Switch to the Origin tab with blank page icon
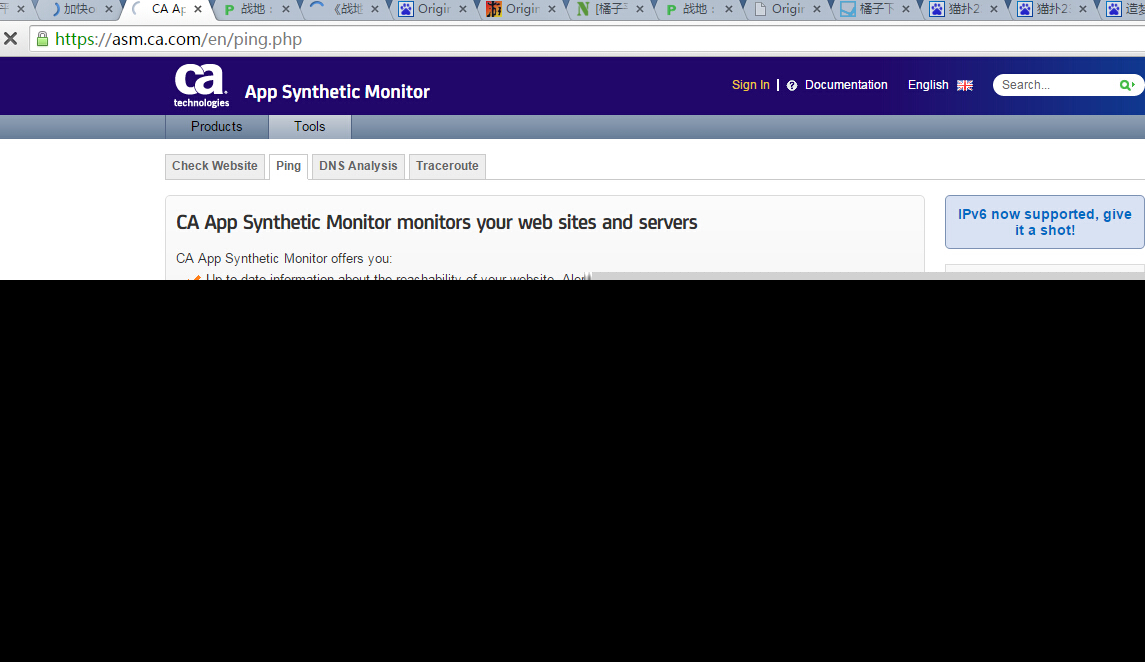Viewport: 1145px width, 662px height. coord(786,9)
